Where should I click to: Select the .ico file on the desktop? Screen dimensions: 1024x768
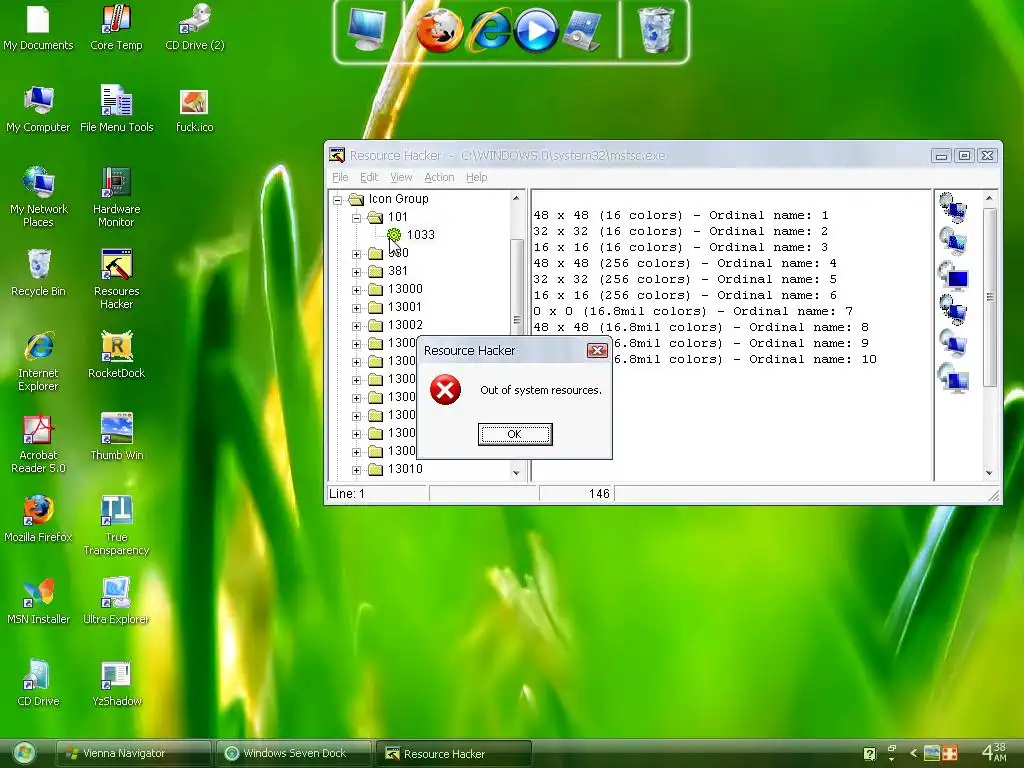tap(195, 109)
